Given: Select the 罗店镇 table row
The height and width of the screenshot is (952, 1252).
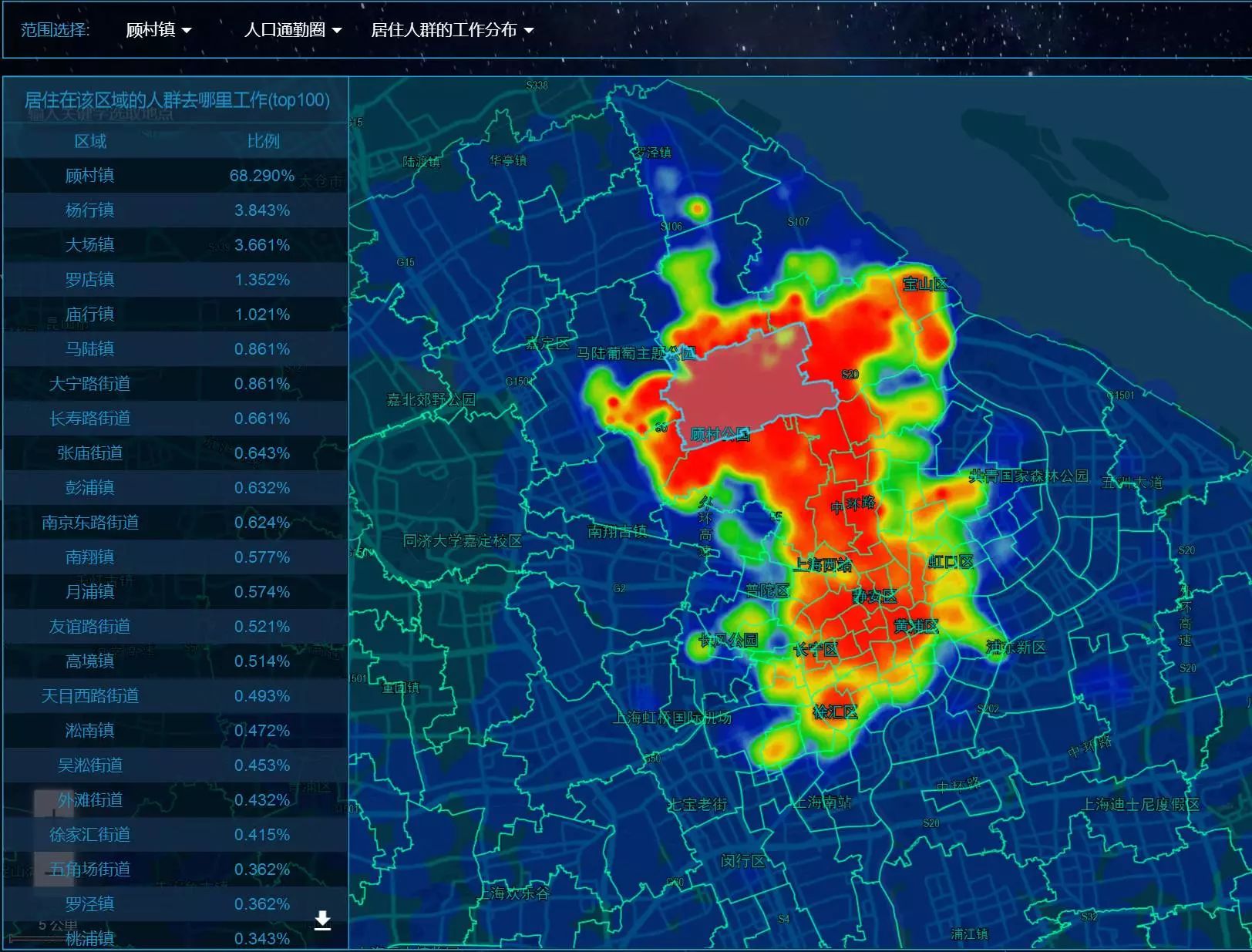Looking at the screenshot, I should coord(176,280).
